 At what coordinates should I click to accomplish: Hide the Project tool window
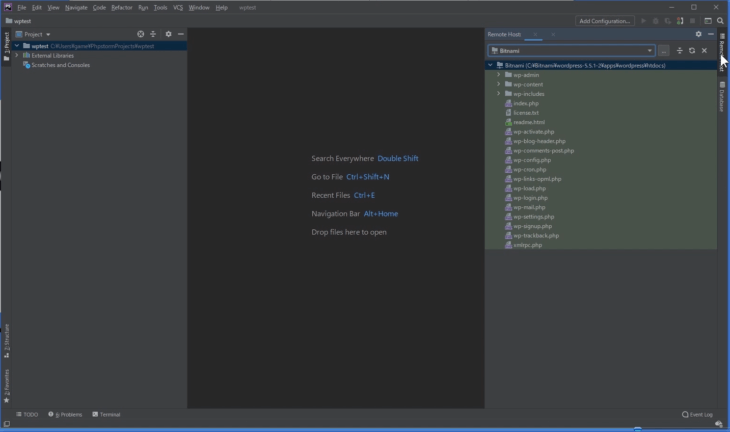181,34
